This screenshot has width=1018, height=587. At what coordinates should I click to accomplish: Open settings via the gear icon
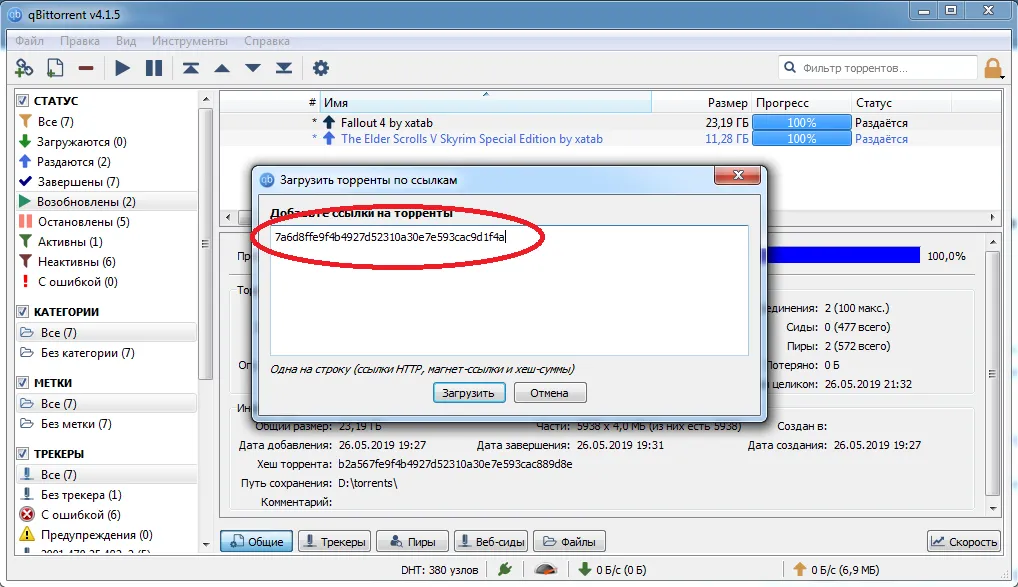click(321, 68)
